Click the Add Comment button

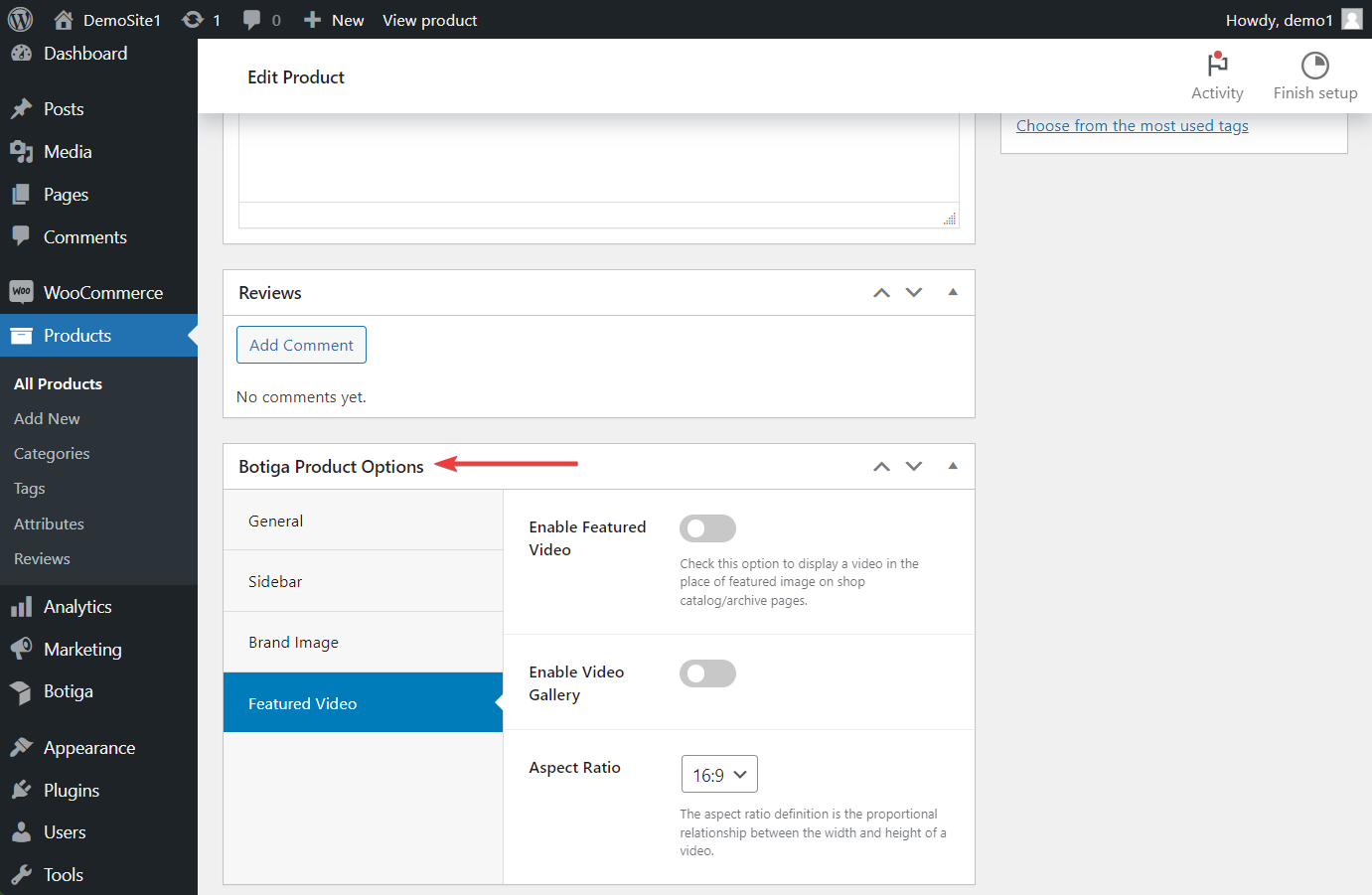pyautogui.click(x=301, y=345)
